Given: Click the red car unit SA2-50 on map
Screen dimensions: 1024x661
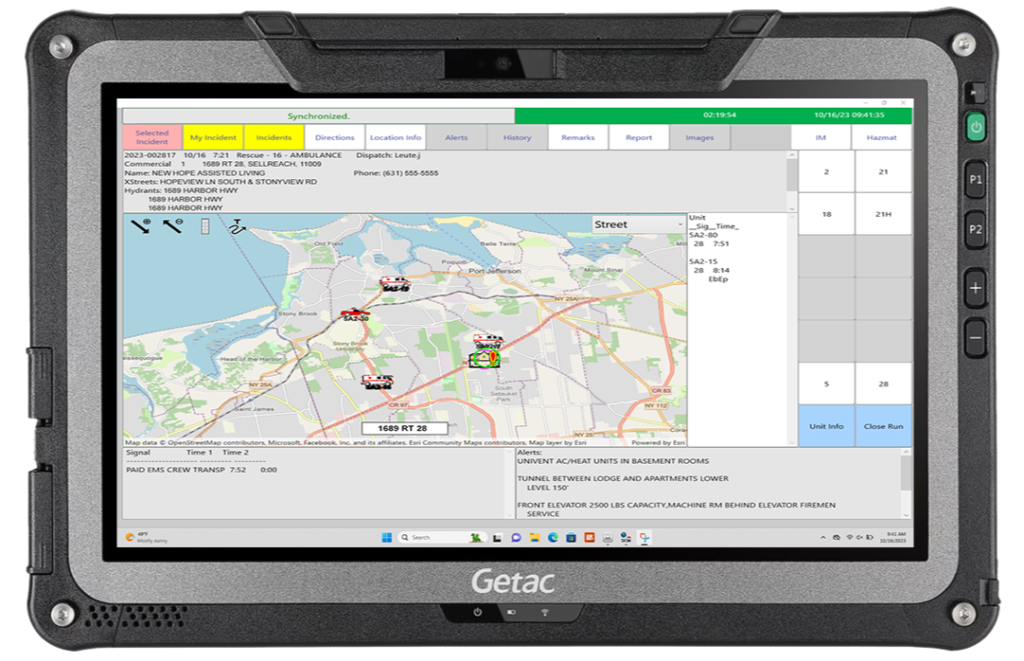Looking at the screenshot, I should 355,314.
